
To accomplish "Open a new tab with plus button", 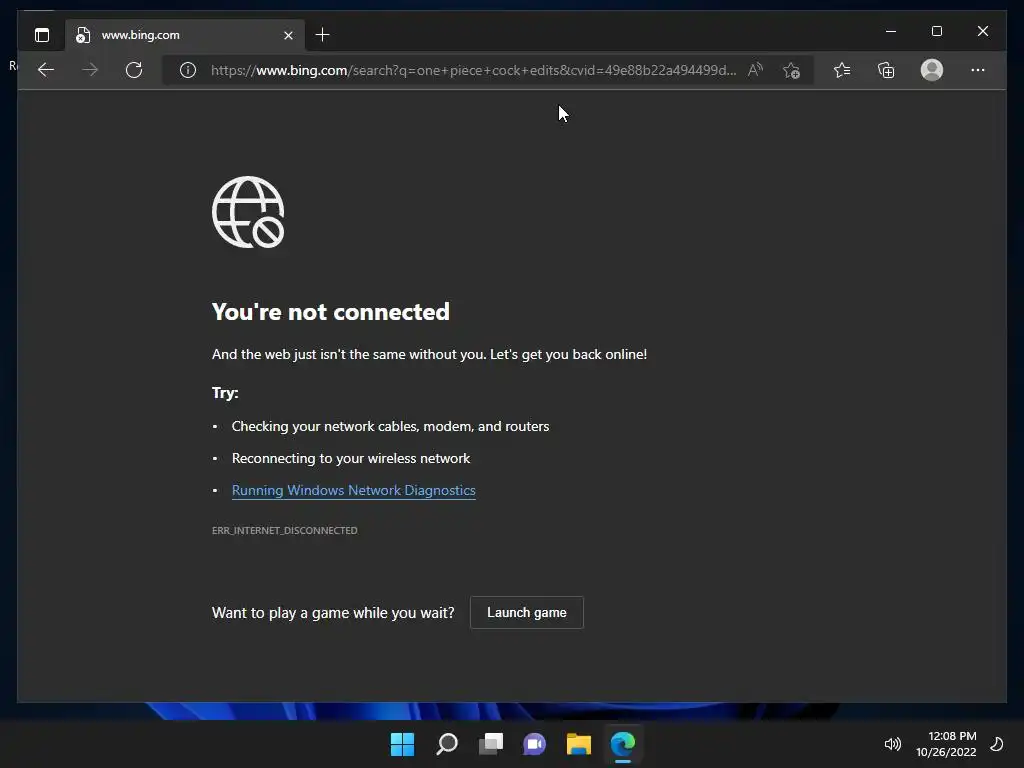I will click(322, 35).
